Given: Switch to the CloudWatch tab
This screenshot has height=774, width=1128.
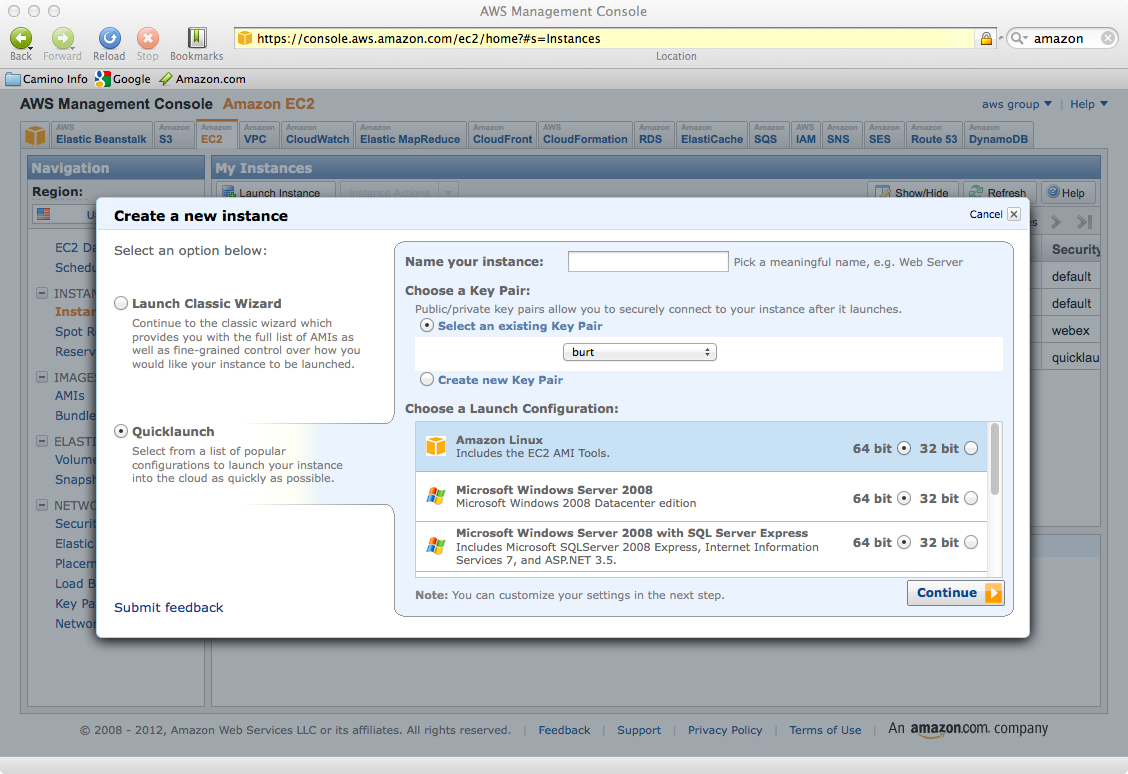Looking at the screenshot, I should tap(317, 135).
